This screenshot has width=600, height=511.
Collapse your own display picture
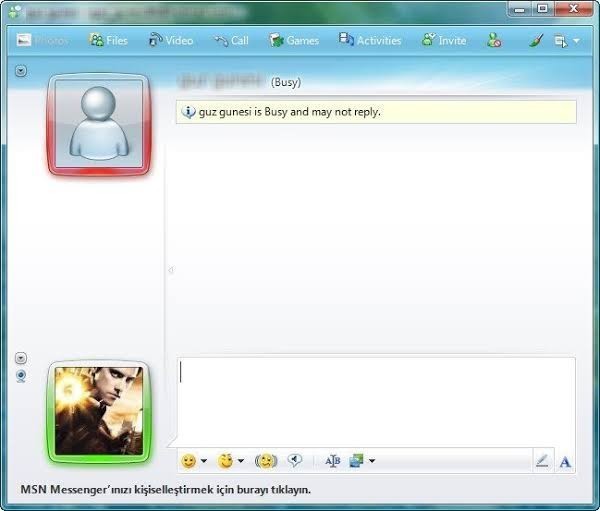point(21,358)
